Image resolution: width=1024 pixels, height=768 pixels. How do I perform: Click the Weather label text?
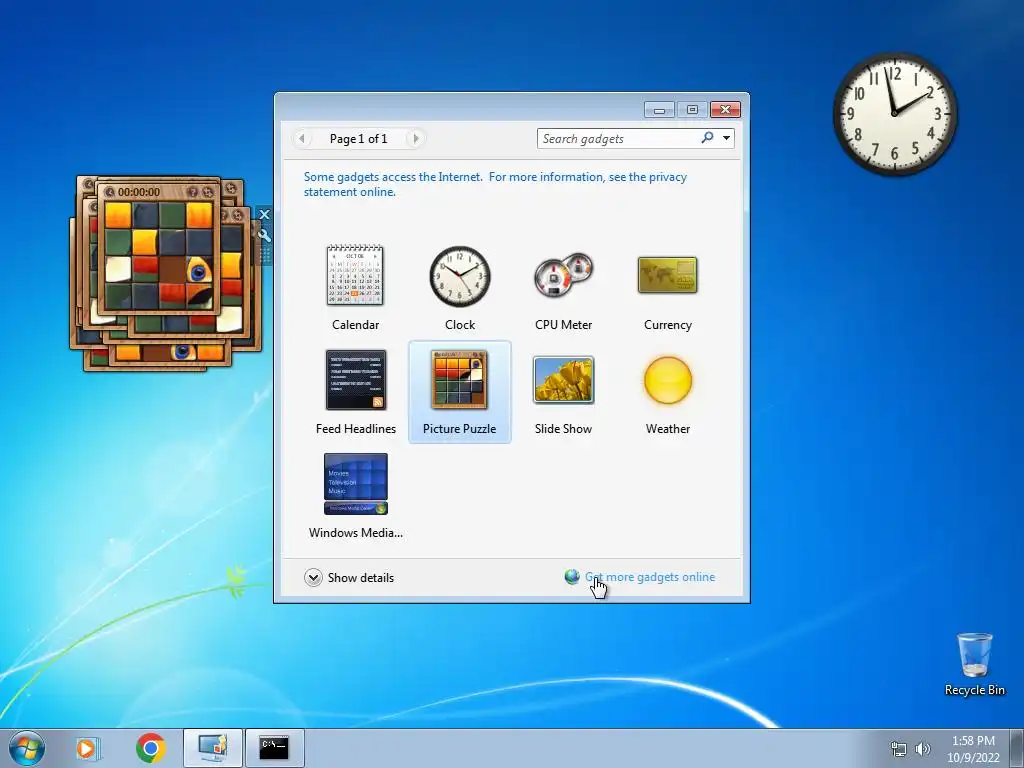point(667,428)
